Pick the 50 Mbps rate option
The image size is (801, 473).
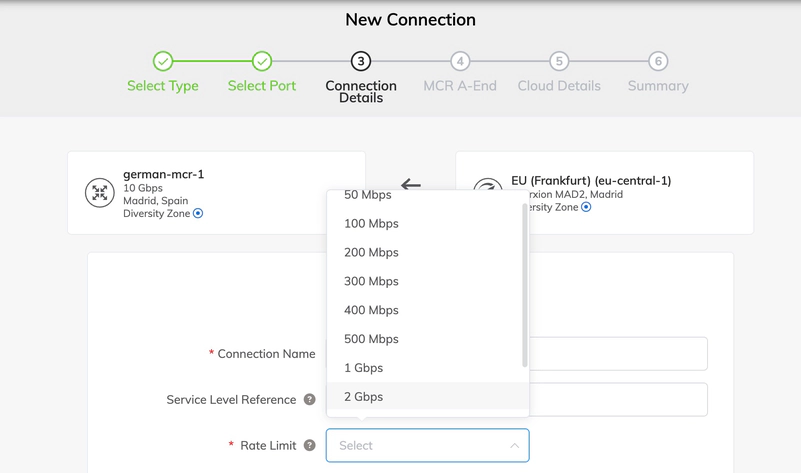pyautogui.click(x=367, y=195)
